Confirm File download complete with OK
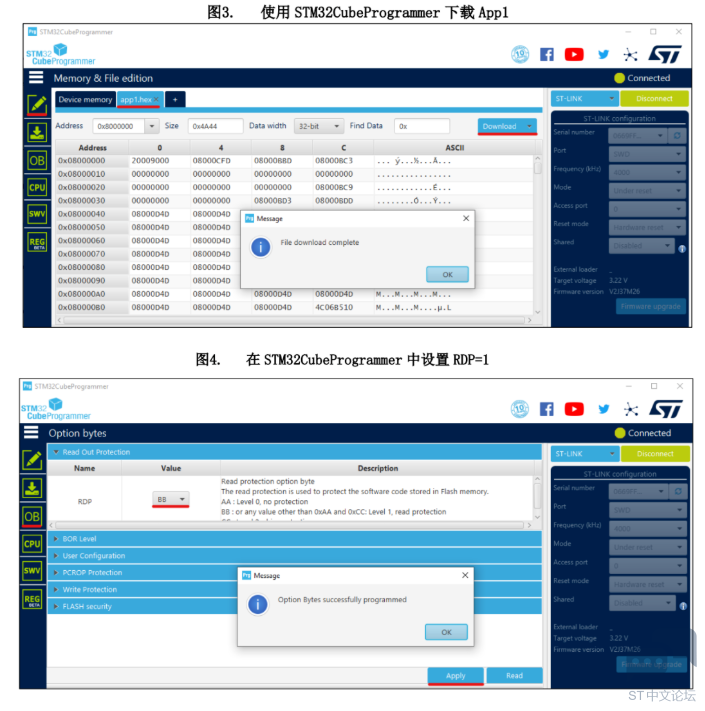705x711 pixels. pos(447,274)
